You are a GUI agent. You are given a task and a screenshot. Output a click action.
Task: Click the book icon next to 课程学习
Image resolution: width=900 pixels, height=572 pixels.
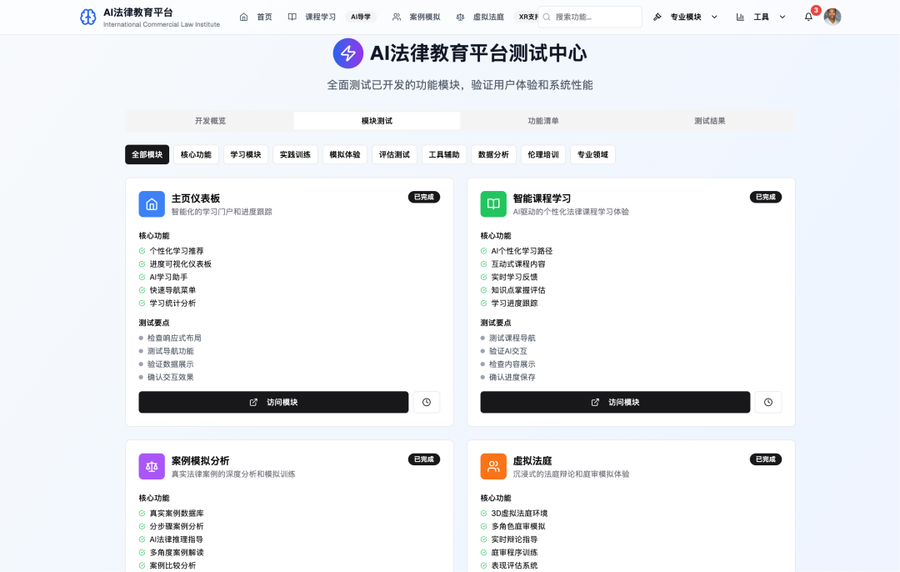pyautogui.click(x=292, y=17)
